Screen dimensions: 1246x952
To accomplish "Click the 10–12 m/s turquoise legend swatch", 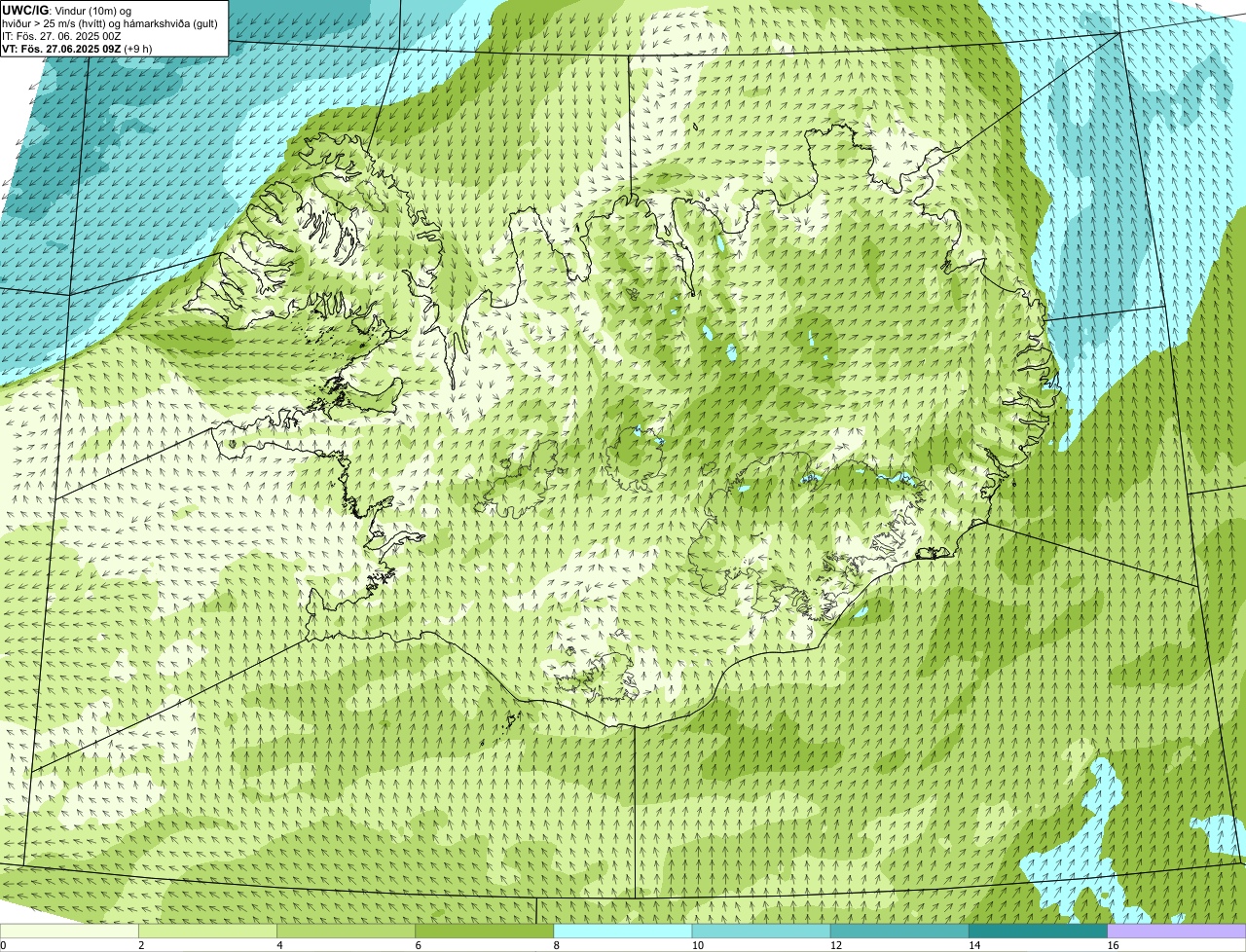I will pos(761,932).
